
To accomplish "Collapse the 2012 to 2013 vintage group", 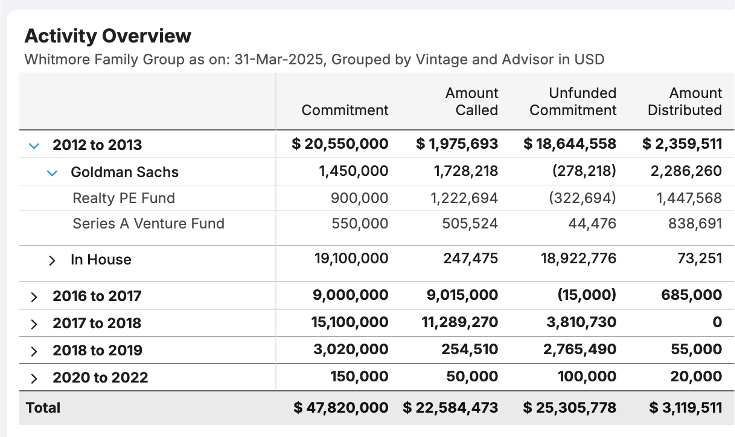I will pyautogui.click(x=34, y=145).
